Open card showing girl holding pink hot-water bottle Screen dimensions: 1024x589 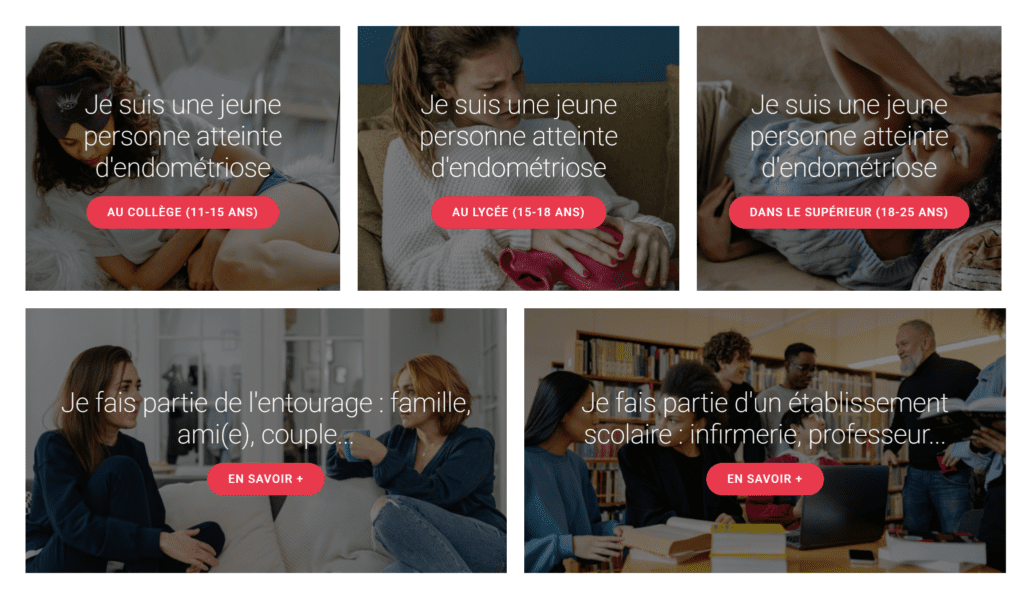[519, 158]
